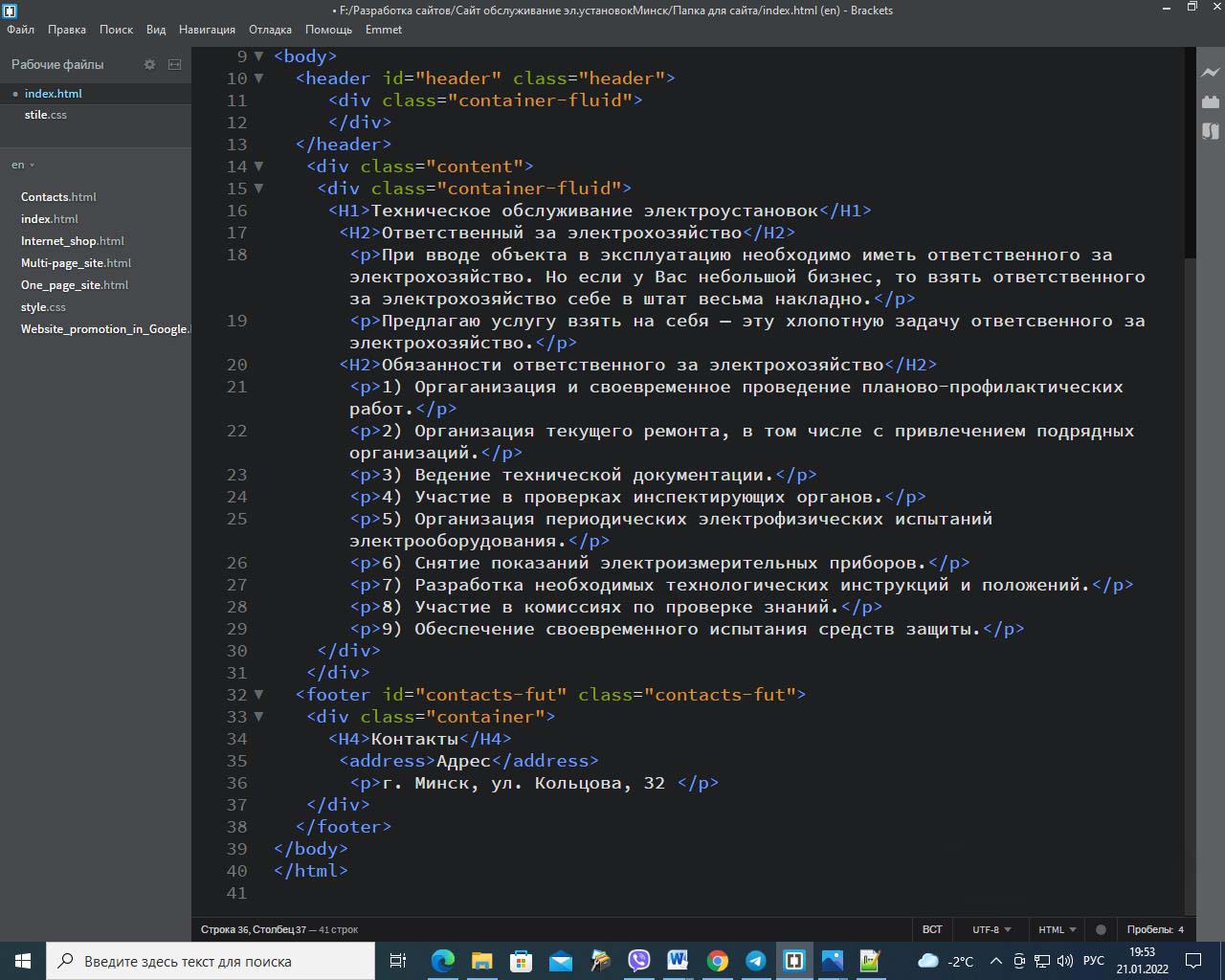Click the split view icon in sidebar
The image size is (1225, 980).
point(174,64)
